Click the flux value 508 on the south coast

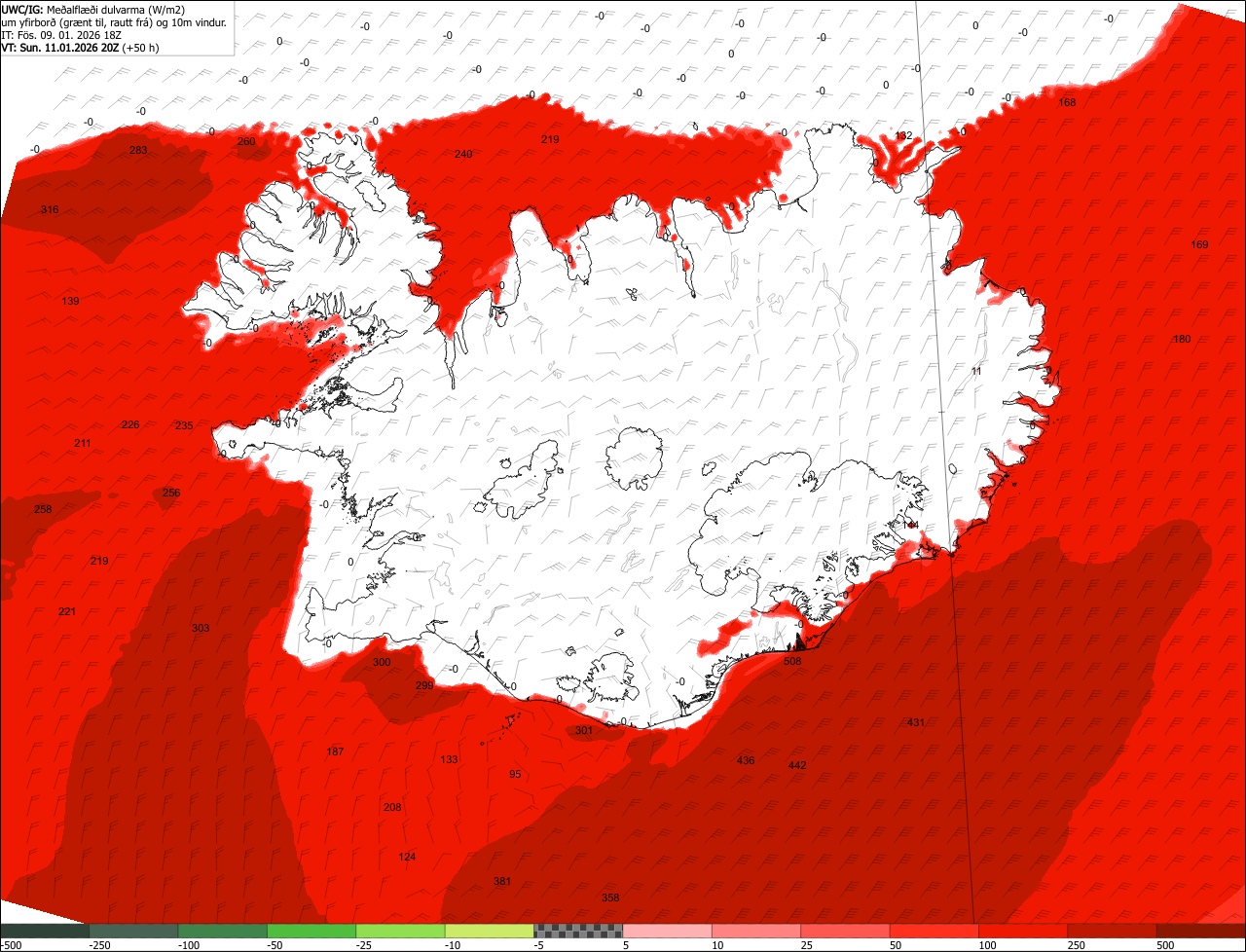(x=792, y=661)
